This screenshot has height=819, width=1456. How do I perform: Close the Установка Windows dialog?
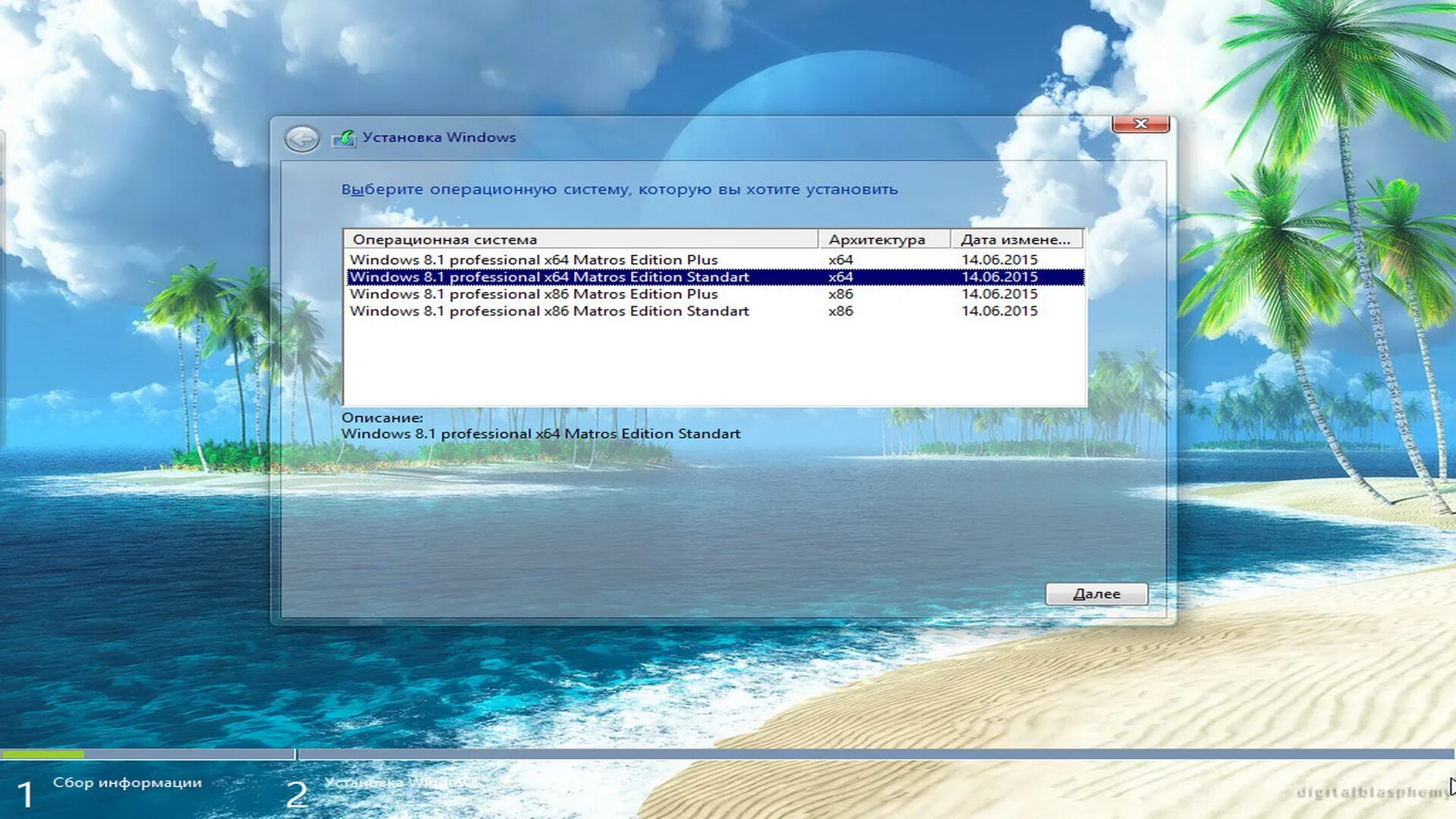tap(1141, 124)
